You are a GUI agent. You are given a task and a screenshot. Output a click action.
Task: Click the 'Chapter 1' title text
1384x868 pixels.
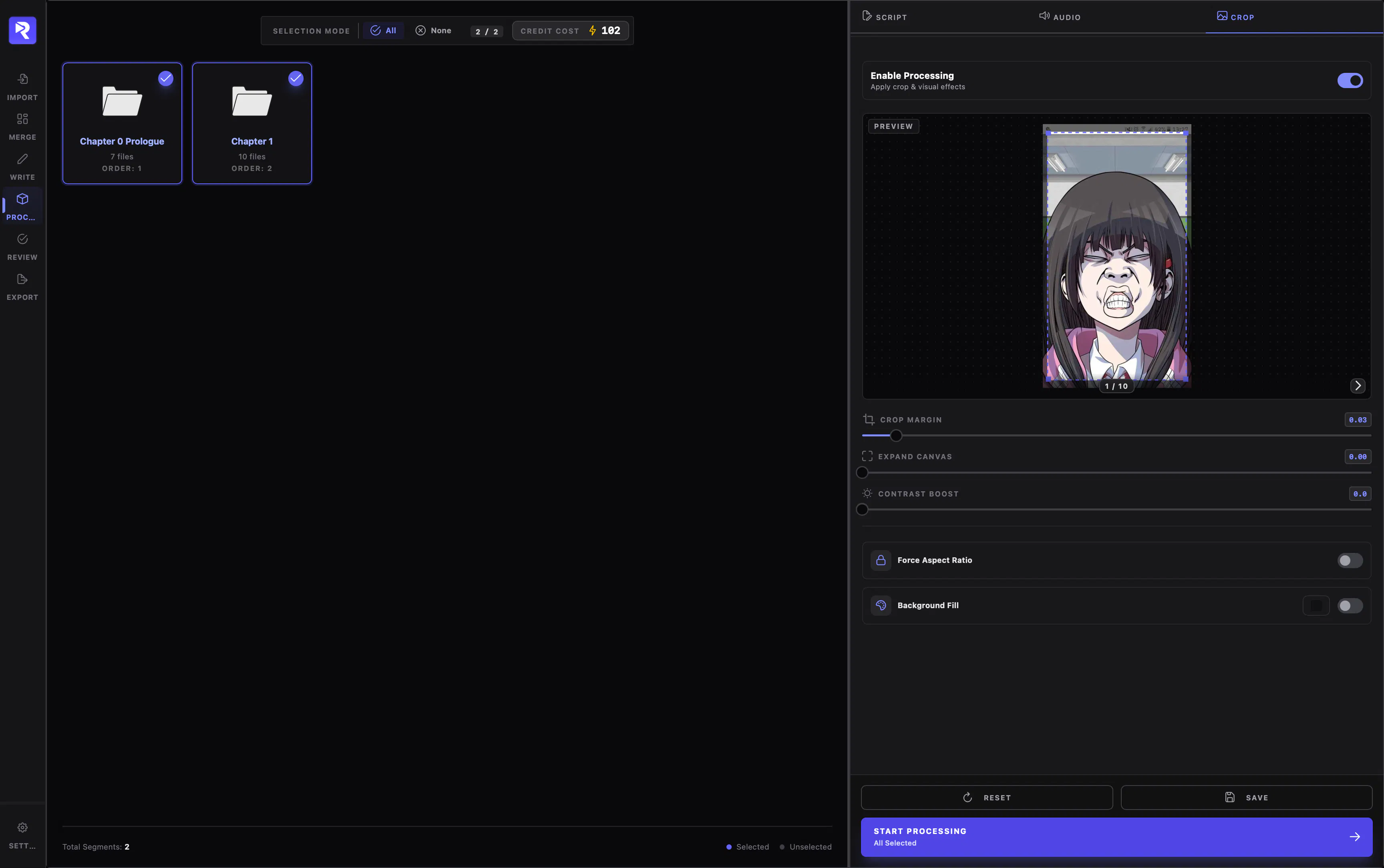coord(252,141)
